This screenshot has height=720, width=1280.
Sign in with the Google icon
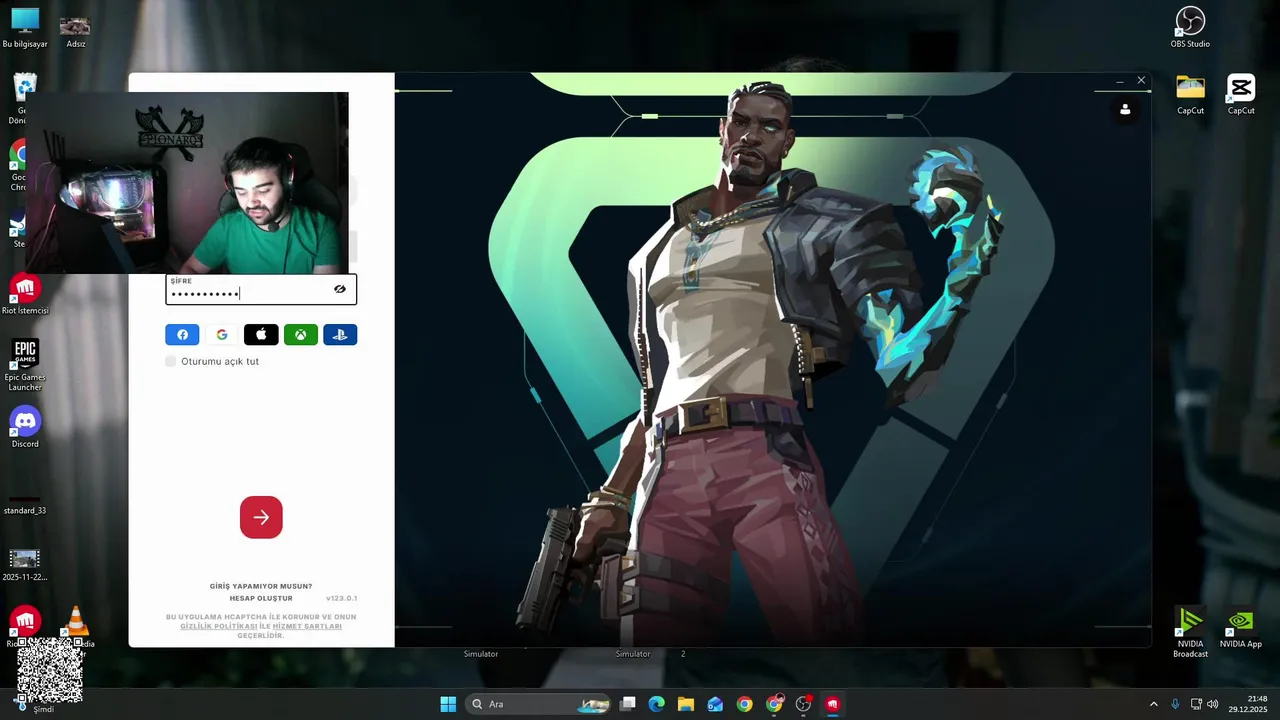pyautogui.click(x=222, y=335)
